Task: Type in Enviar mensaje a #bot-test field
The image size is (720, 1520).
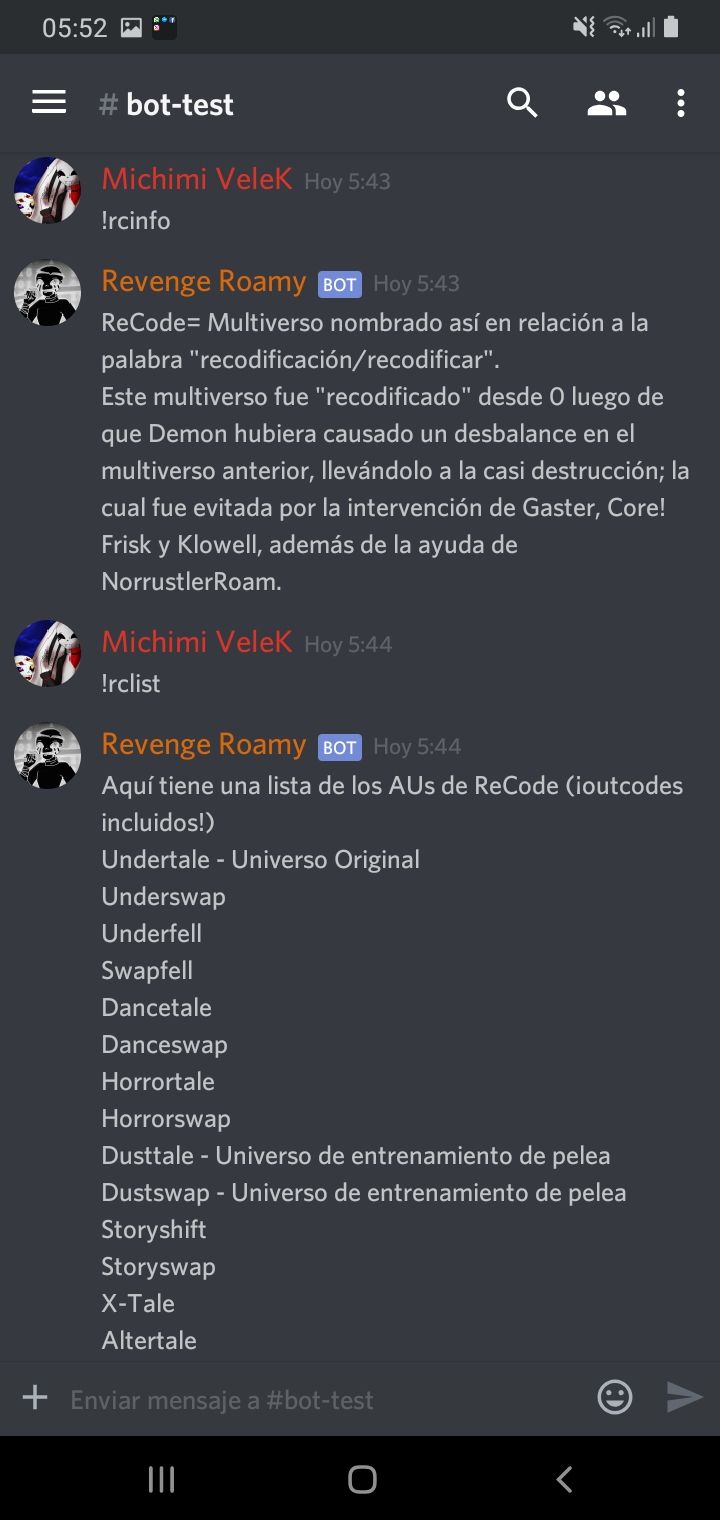Action: pos(325,1399)
